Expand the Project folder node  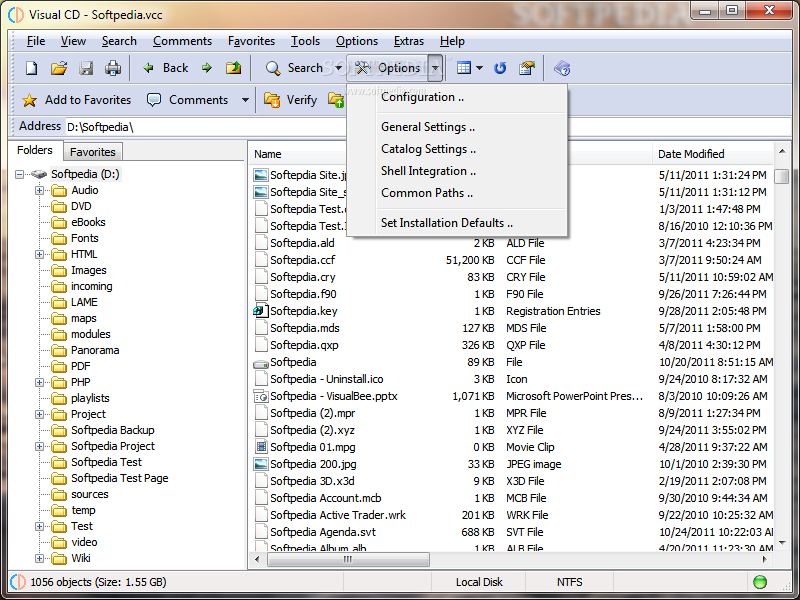(39, 414)
